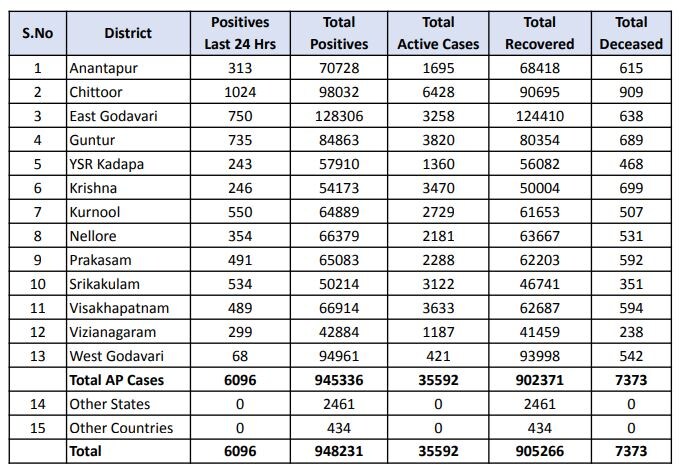Click the Positives Last 24 Hrs header
Viewport: 683px width, 475px height.
pyautogui.click(x=239, y=33)
